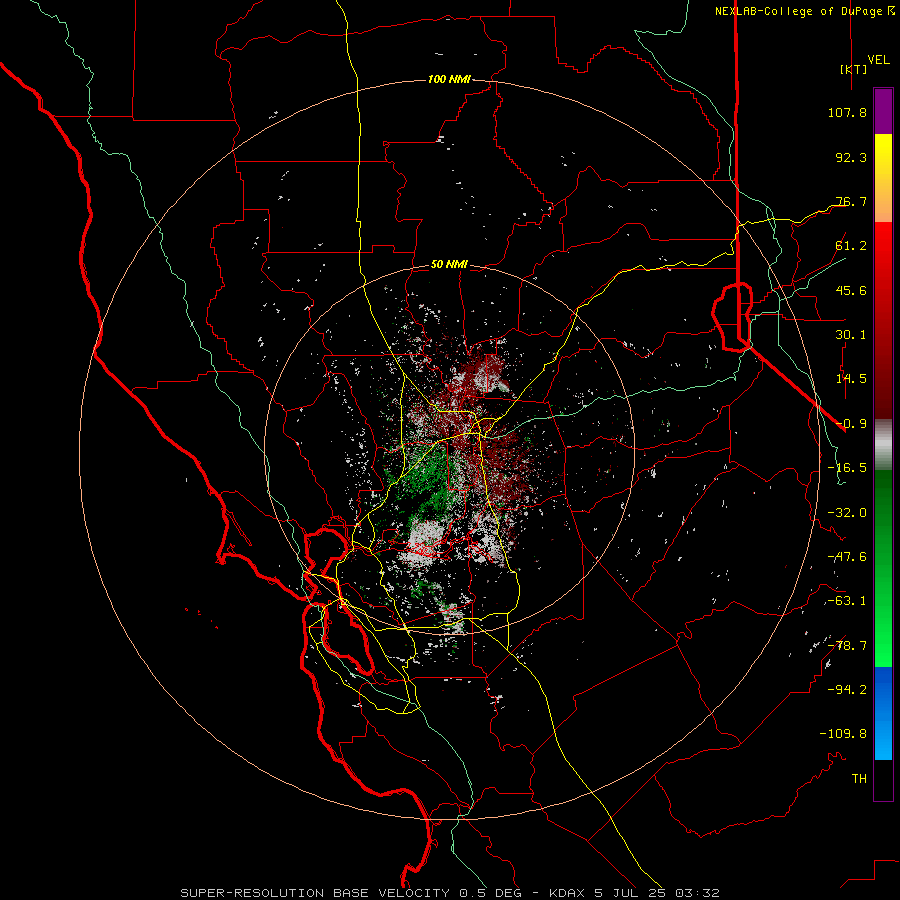Click the yellow-orange segment of velocity color bar

[883, 178]
